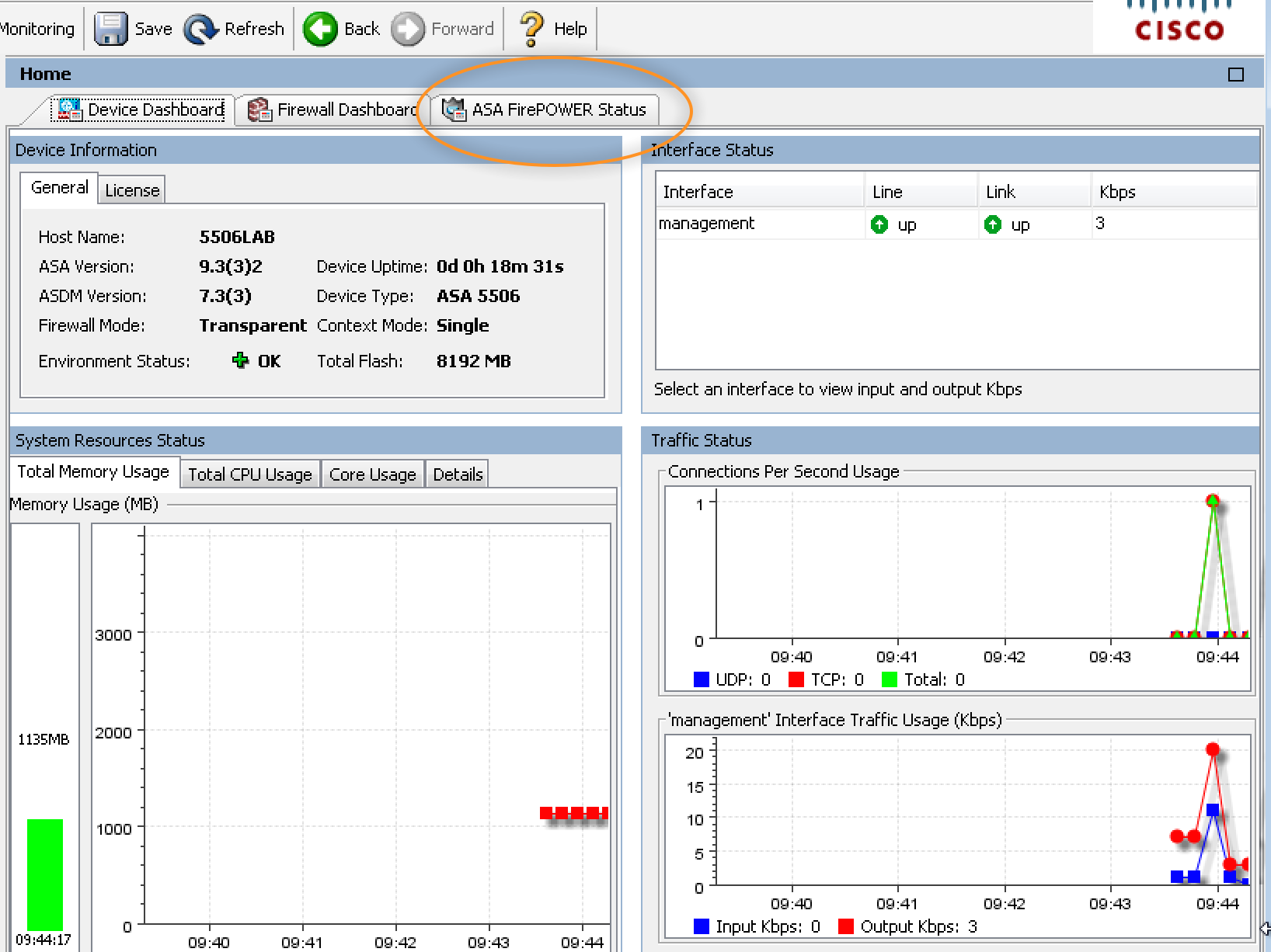Image resolution: width=1271 pixels, height=952 pixels.
Task: Click the red Output Kbps legend swatch
Action: 846,926
